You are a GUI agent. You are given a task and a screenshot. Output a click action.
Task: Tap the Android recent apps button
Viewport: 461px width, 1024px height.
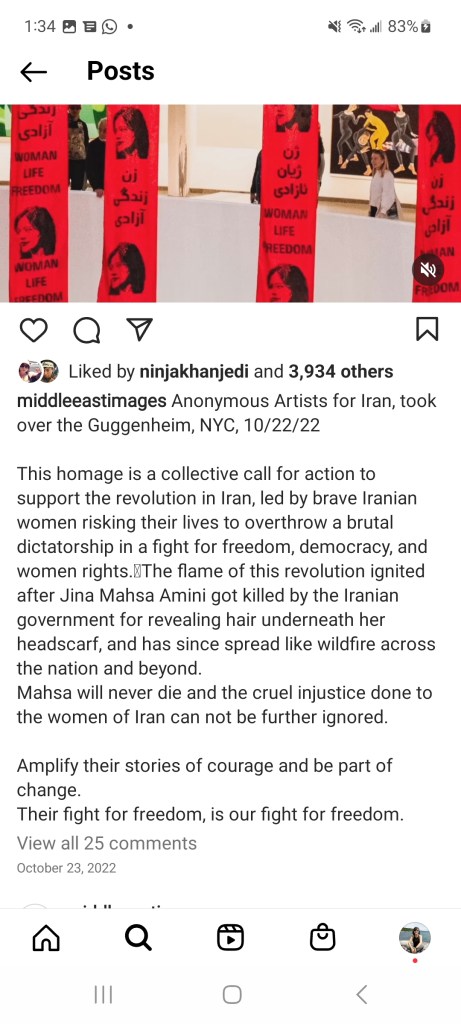click(103, 995)
